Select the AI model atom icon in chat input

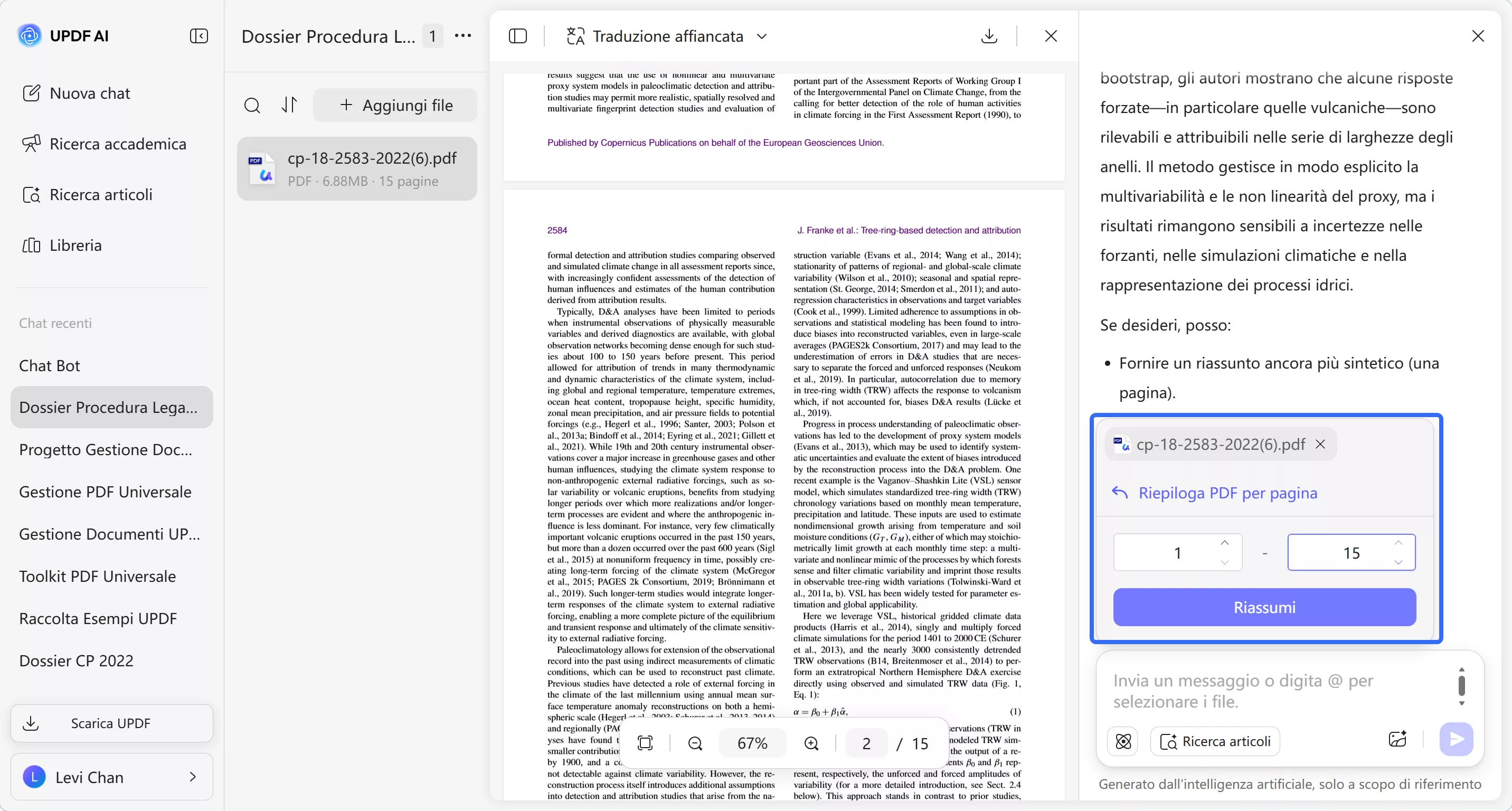point(1122,741)
